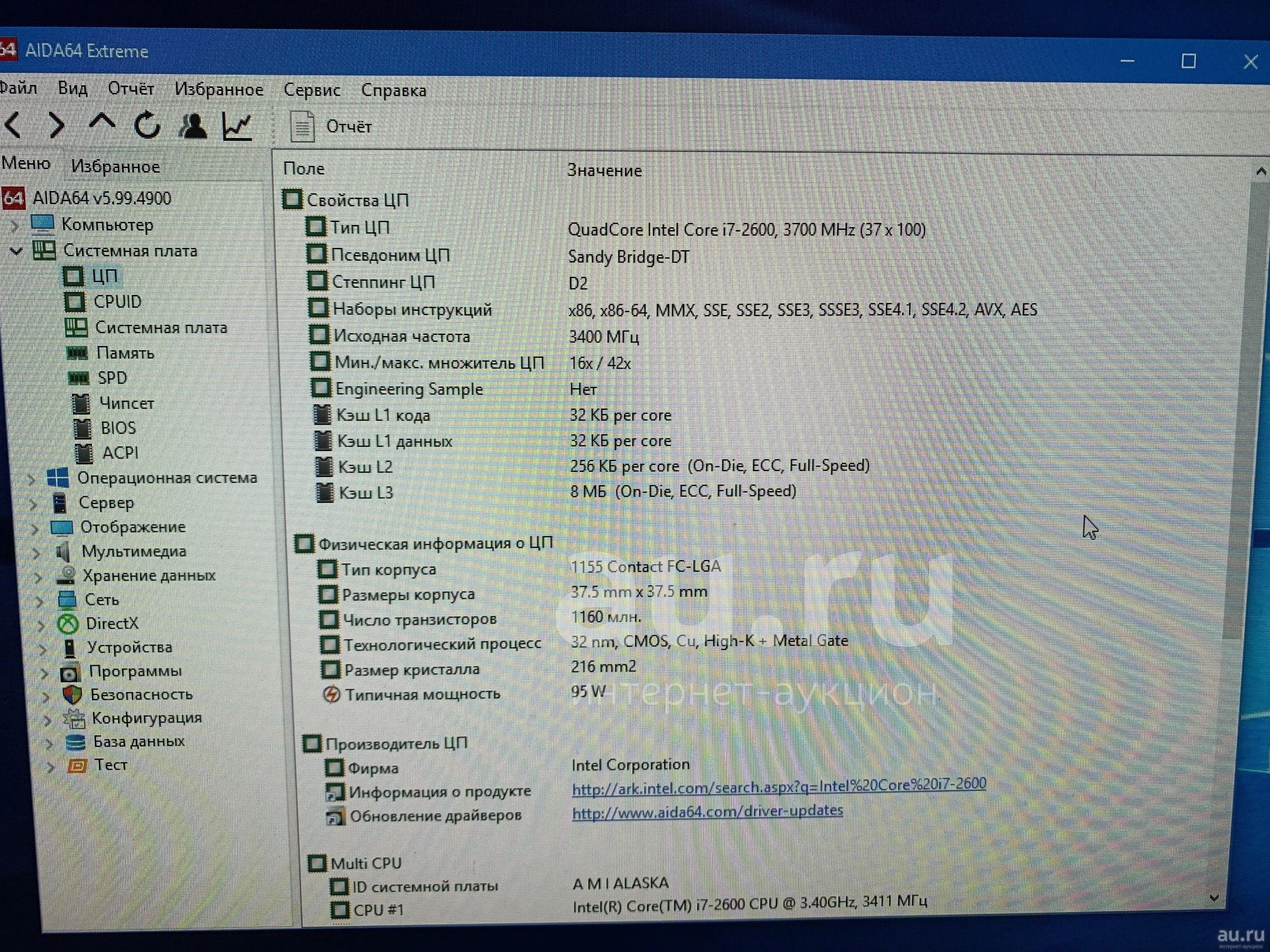Expand the Компьютер tree node
The image size is (1270, 952).
(x=15, y=226)
